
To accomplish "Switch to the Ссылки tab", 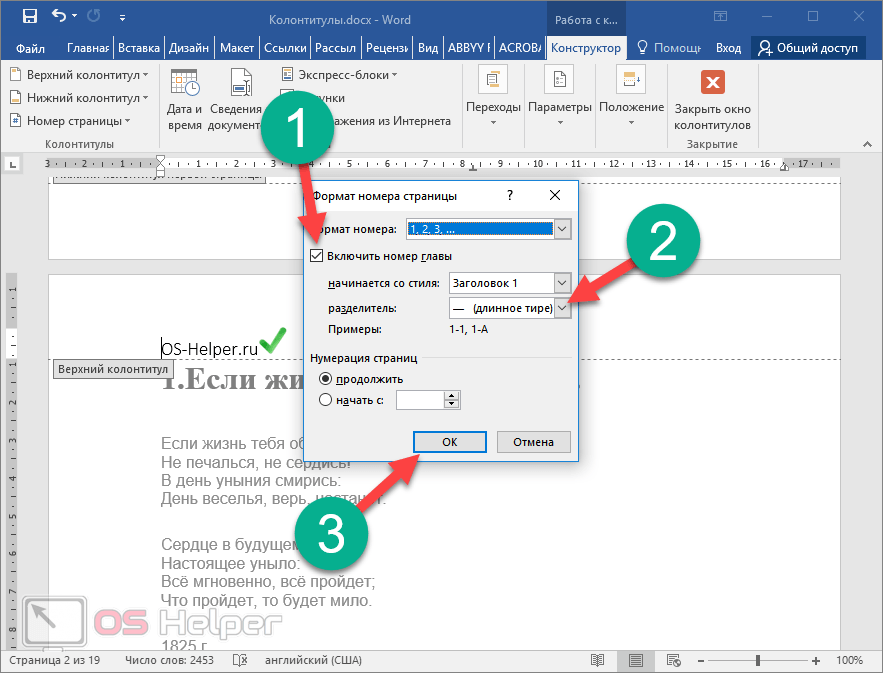I will click(x=285, y=48).
